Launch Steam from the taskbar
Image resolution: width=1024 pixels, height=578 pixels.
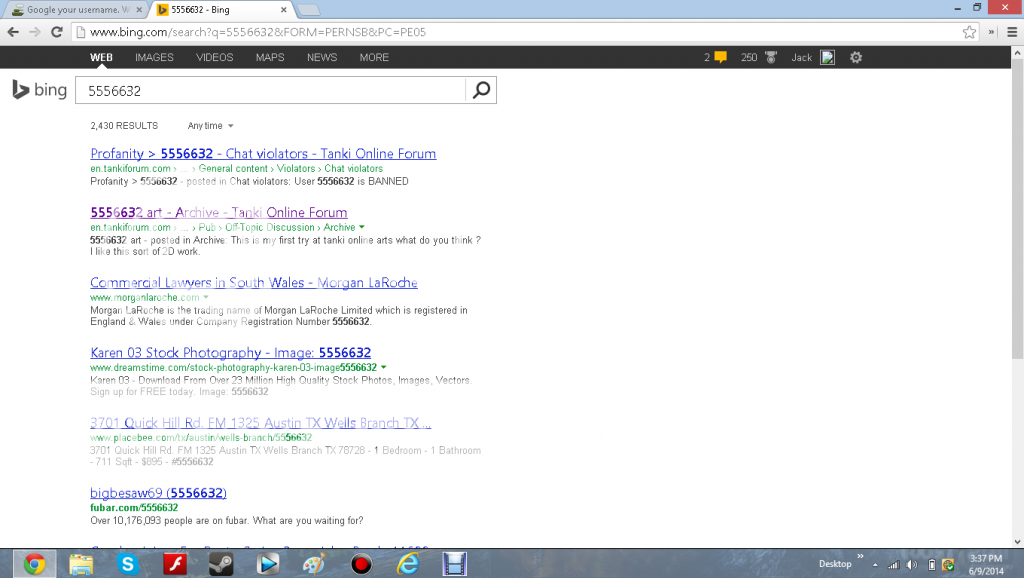point(220,564)
